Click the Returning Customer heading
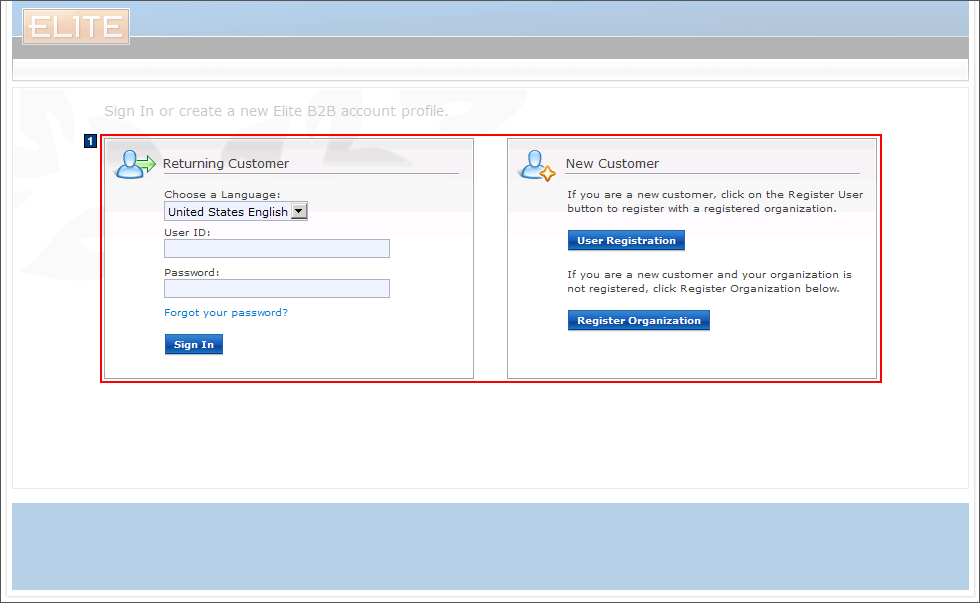 click(x=226, y=164)
